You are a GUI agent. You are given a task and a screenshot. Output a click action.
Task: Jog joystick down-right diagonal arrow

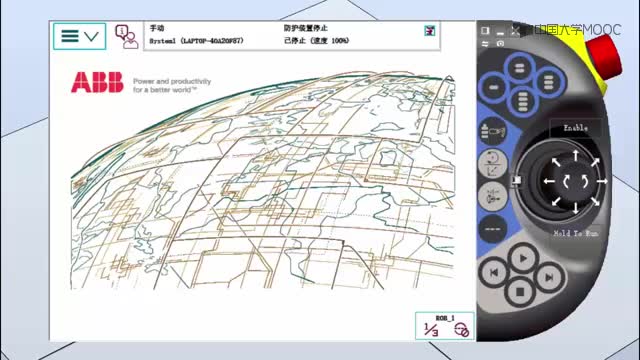click(595, 201)
